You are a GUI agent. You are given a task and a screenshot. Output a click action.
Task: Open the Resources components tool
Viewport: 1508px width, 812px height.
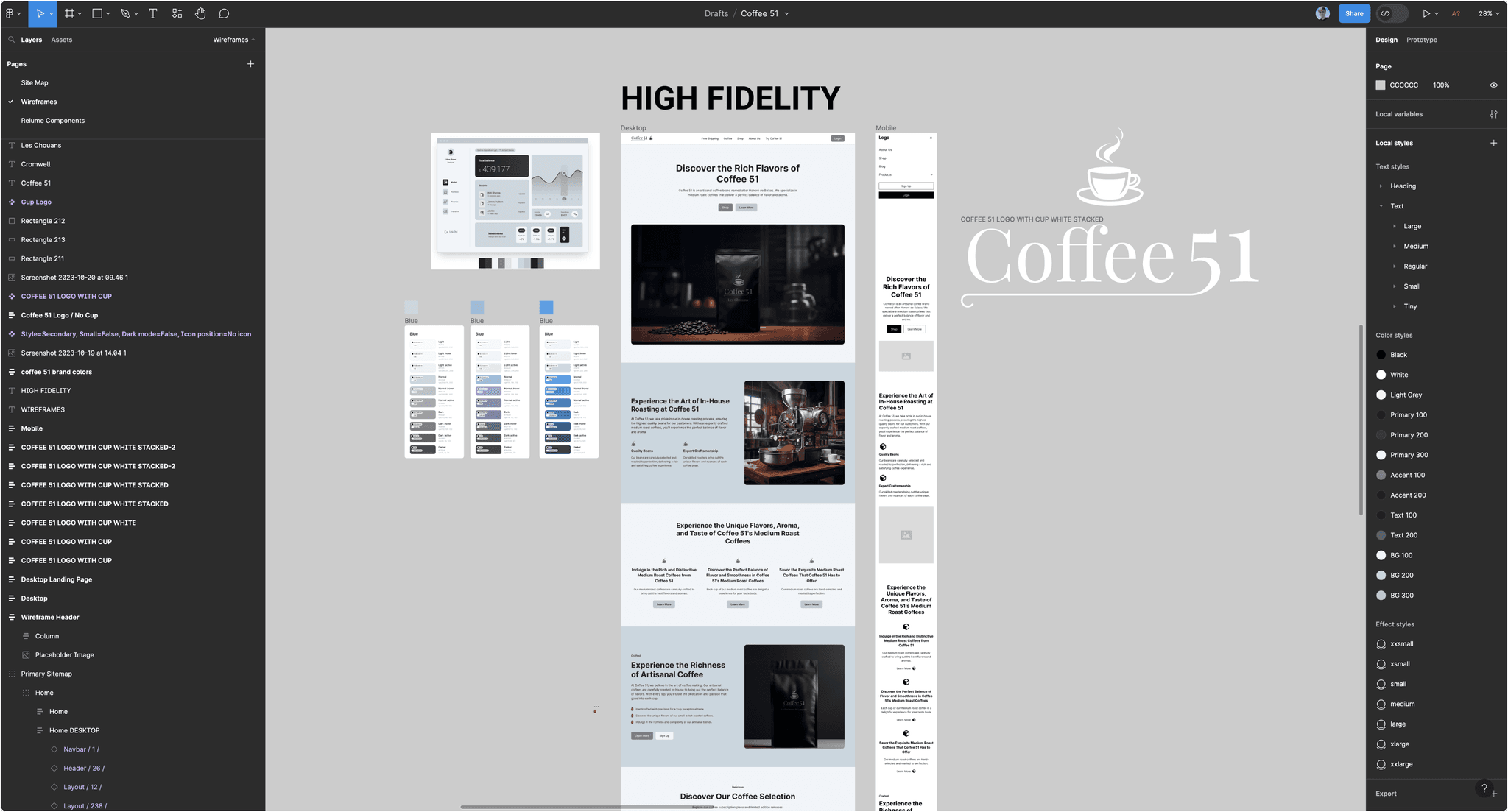pos(177,13)
